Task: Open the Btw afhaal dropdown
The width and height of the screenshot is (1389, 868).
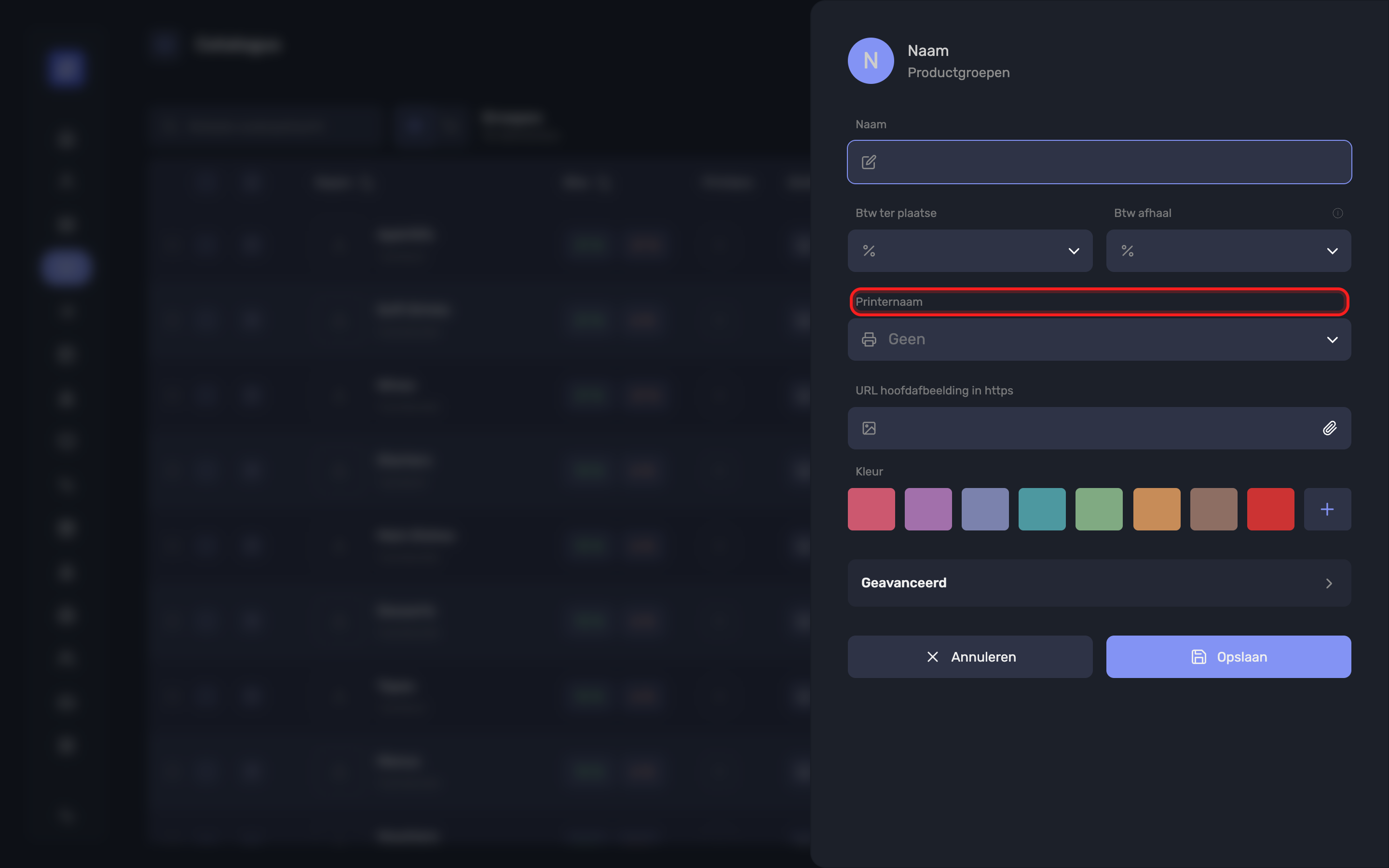Action: (x=1228, y=251)
